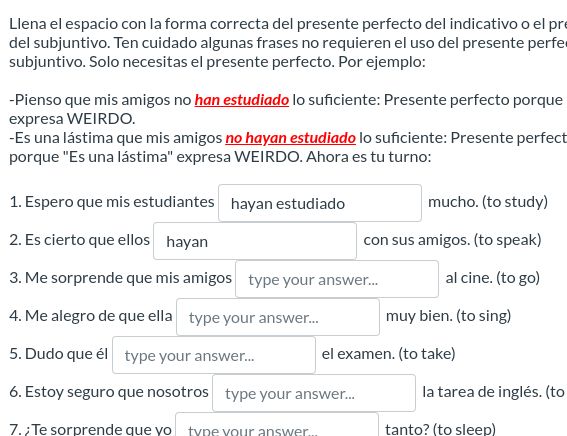
Task: Click the 'Llena el espacio' instruction line
Action: tap(288, 24)
